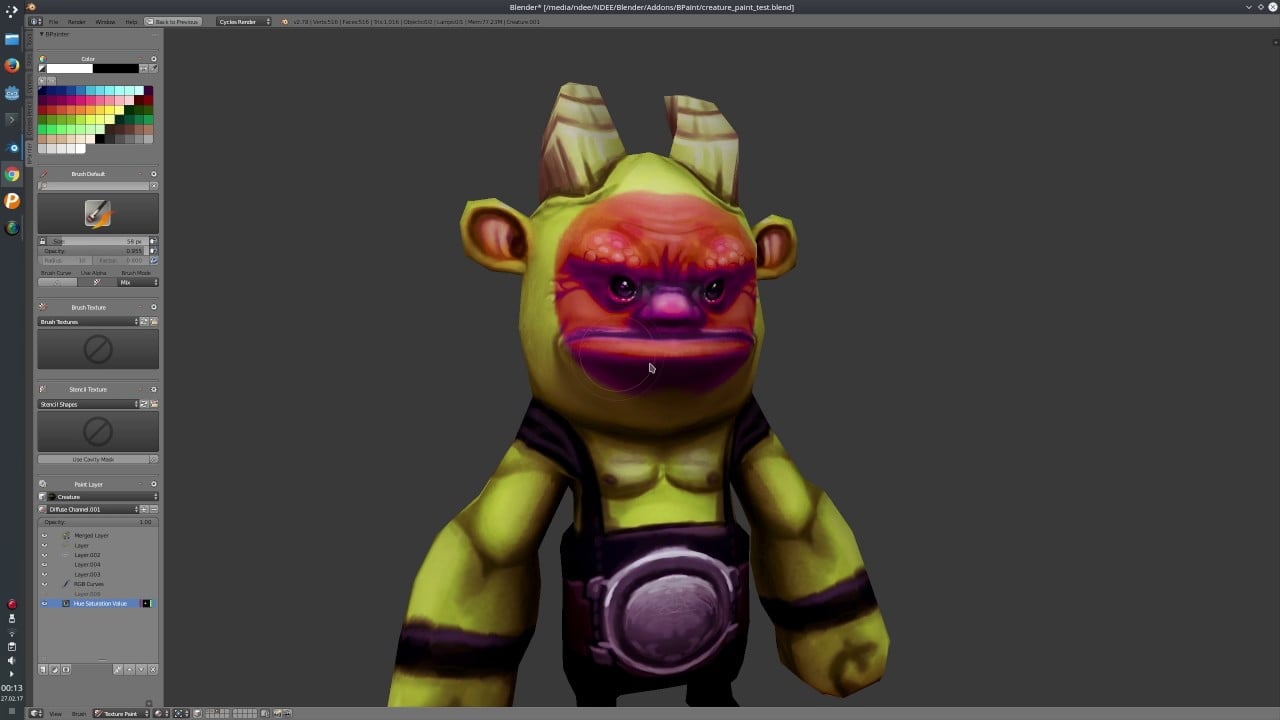The width and height of the screenshot is (1280, 720).
Task: Toggle size pressure sensitivity icon
Action: pos(153,241)
